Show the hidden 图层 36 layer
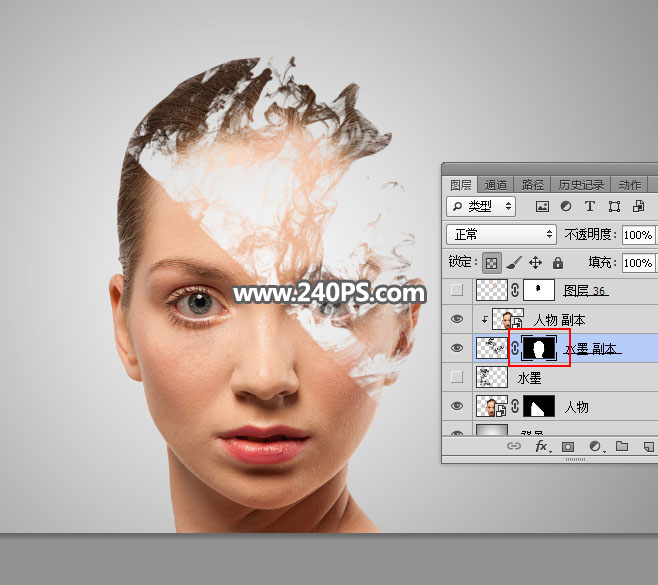The image size is (658, 585). tap(457, 290)
